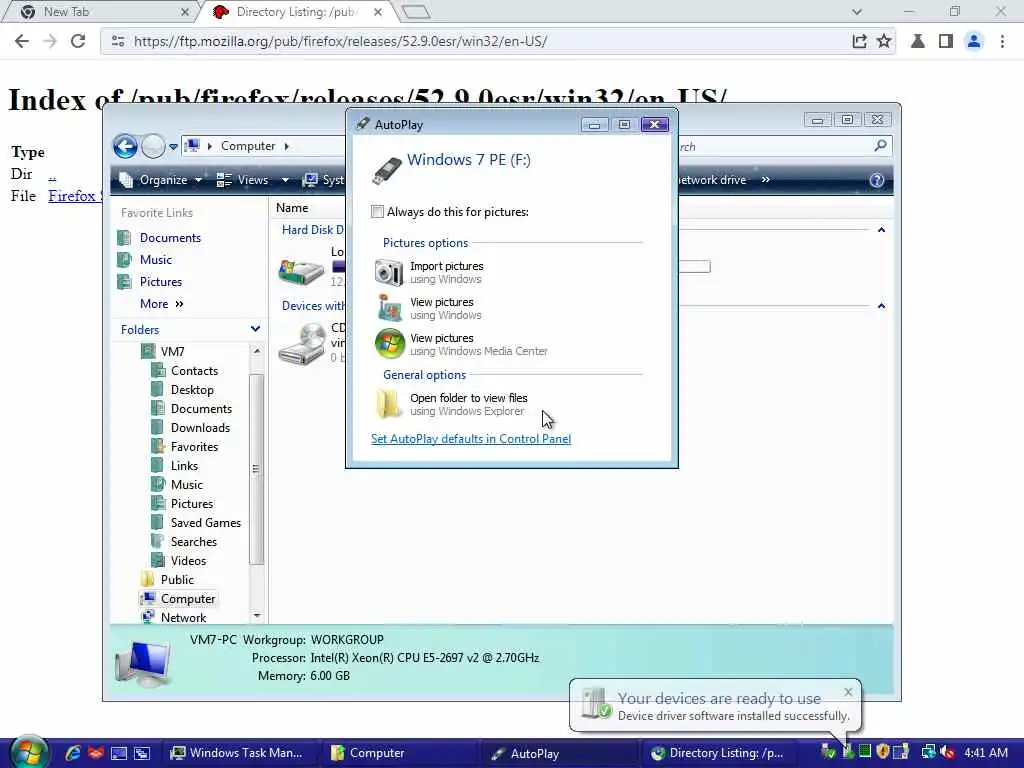Select Public folder in tree
The image size is (1024, 768).
click(x=177, y=579)
